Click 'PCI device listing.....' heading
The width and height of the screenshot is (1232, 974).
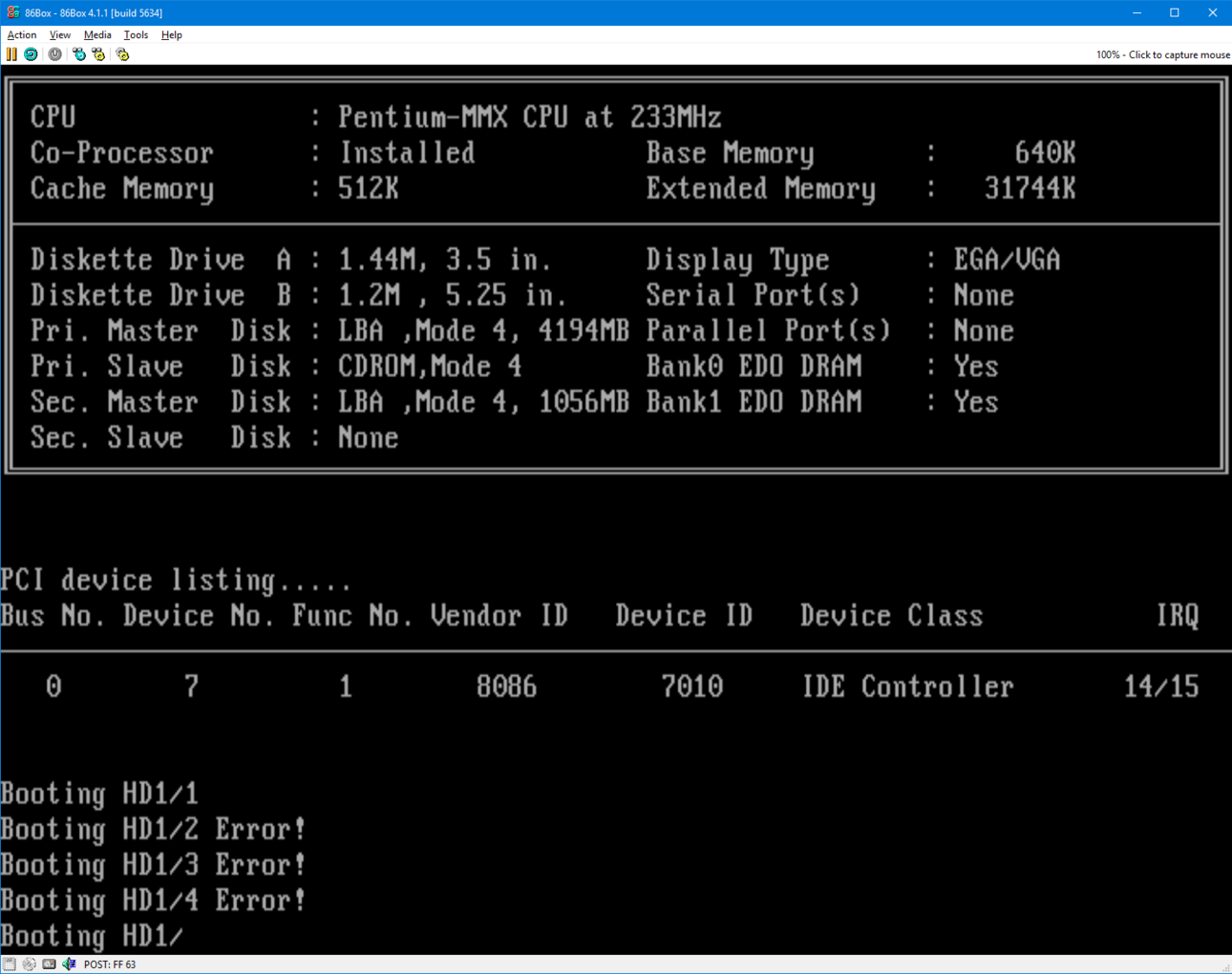(x=176, y=581)
